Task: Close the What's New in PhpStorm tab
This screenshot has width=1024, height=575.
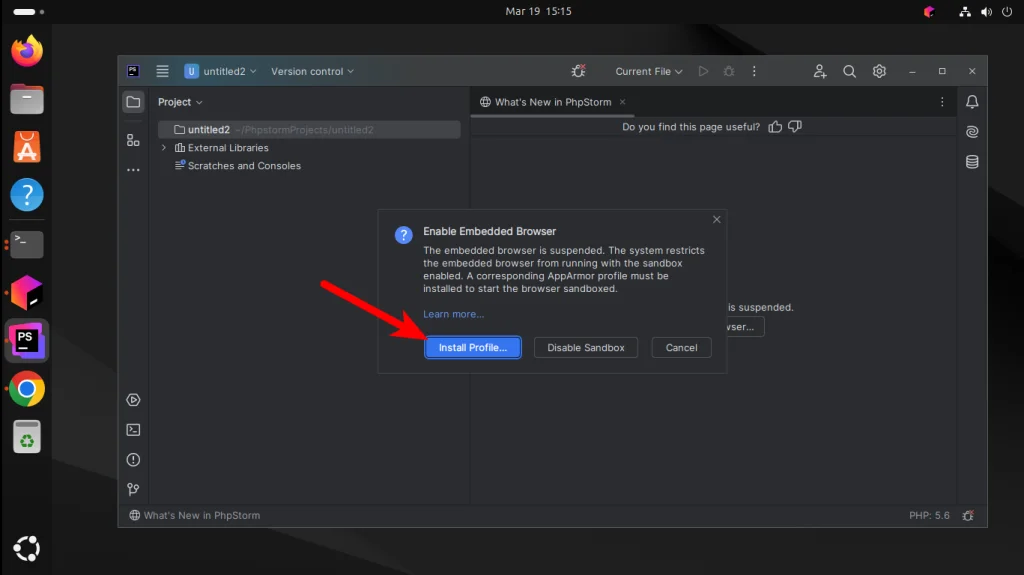Action: pyautogui.click(x=622, y=102)
